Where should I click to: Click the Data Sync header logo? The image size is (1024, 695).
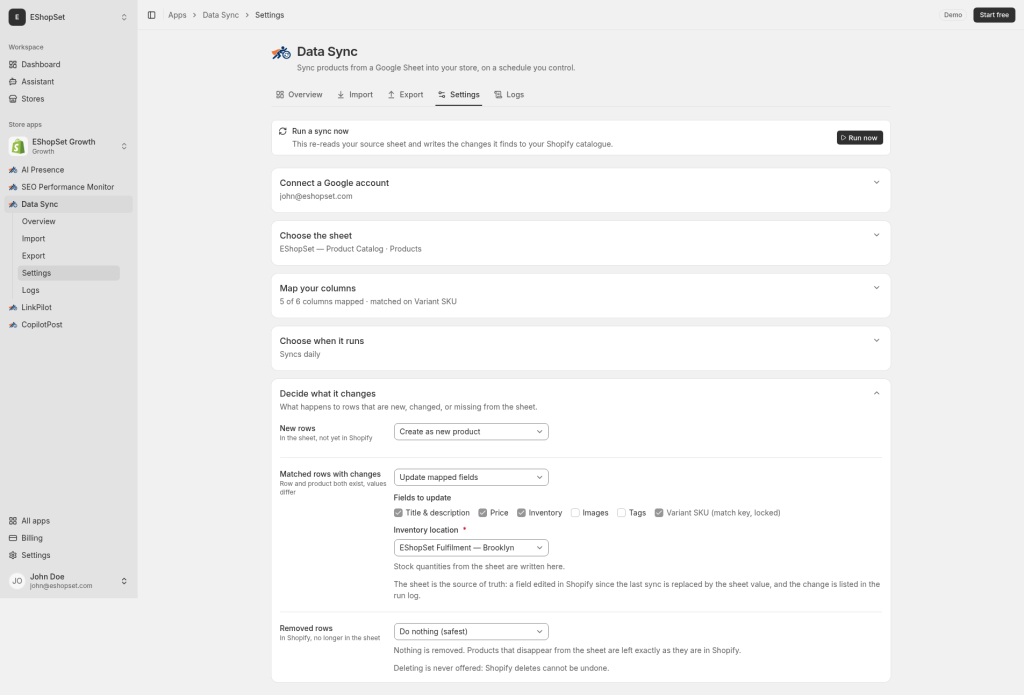(281, 52)
